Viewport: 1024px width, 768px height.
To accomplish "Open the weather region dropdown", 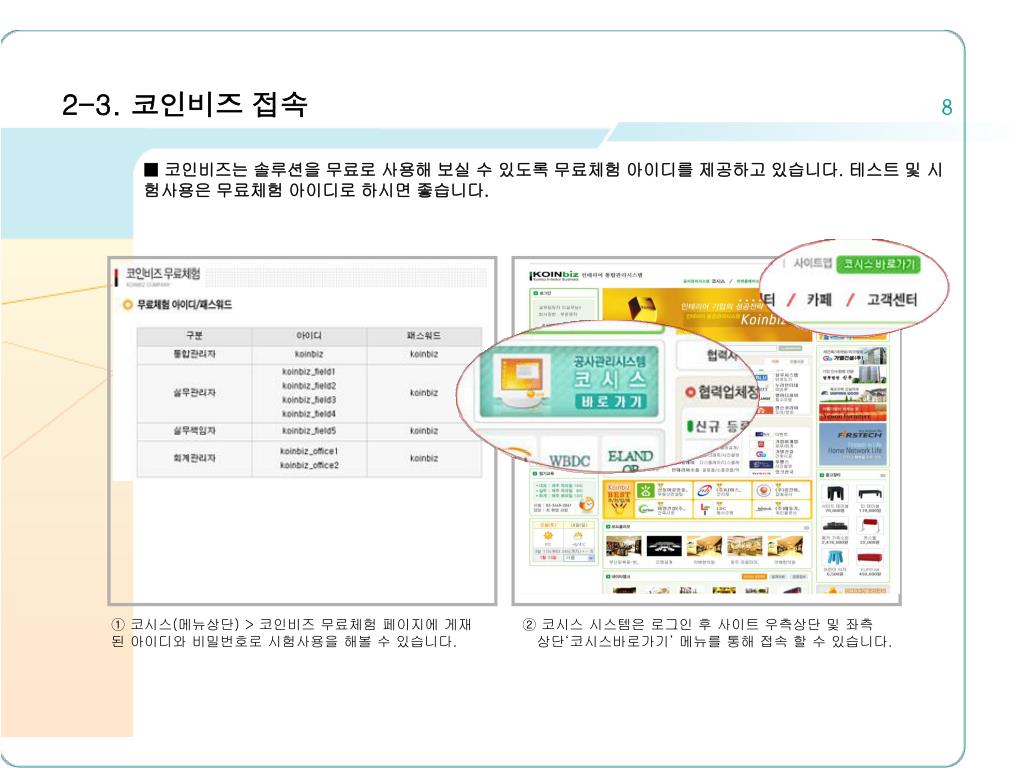I will coord(579,558).
